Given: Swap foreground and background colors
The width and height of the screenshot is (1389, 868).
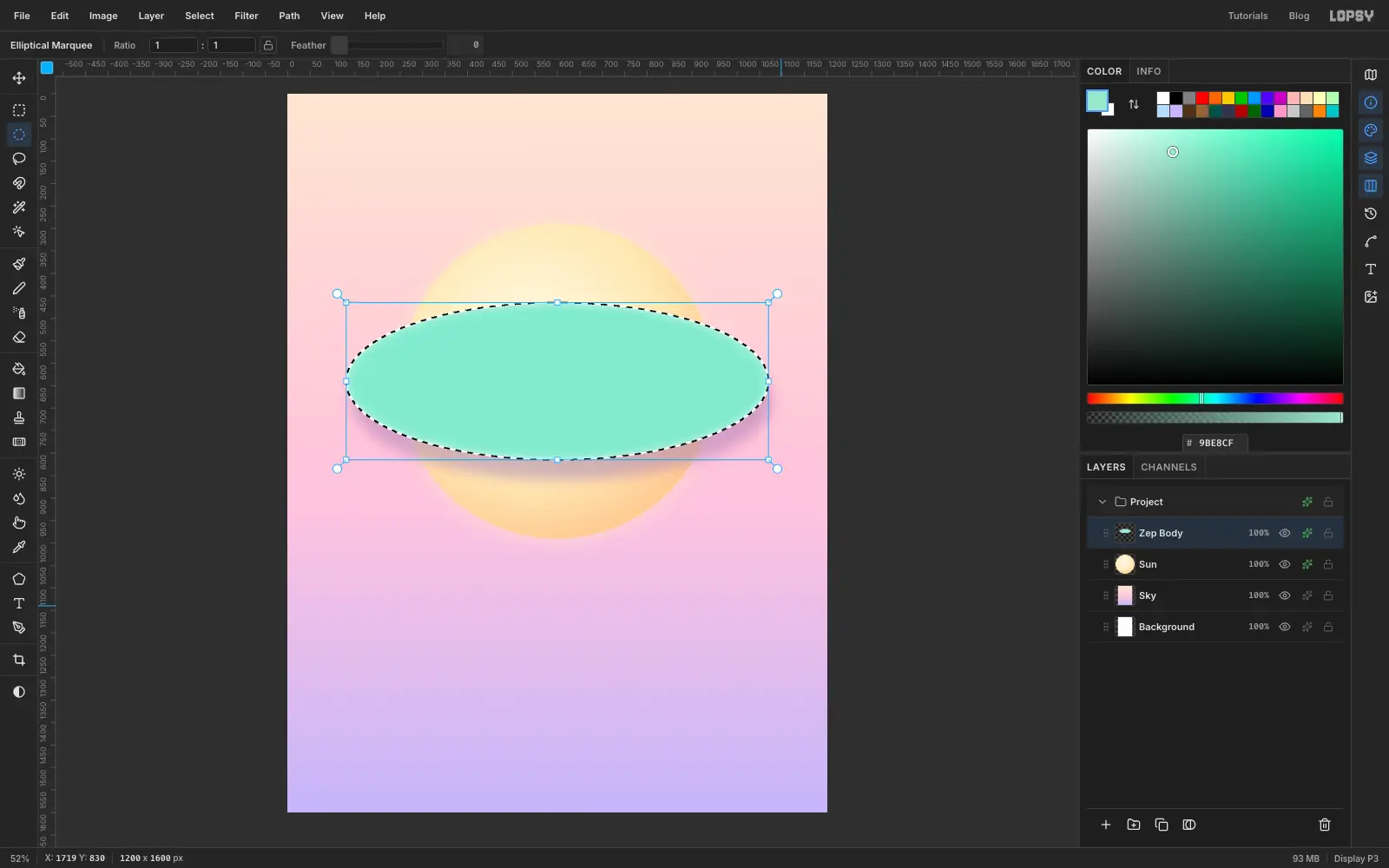Looking at the screenshot, I should tap(1134, 104).
